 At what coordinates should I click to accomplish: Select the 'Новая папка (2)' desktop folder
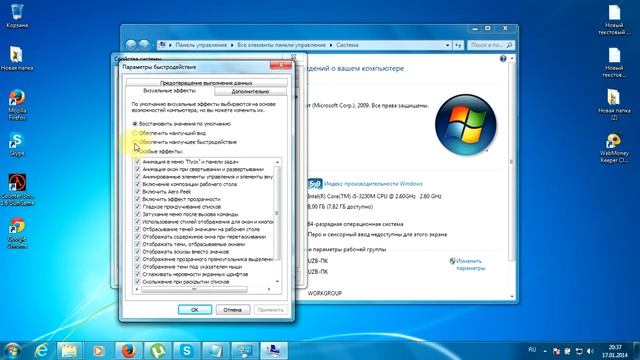pyautogui.click(x=614, y=104)
